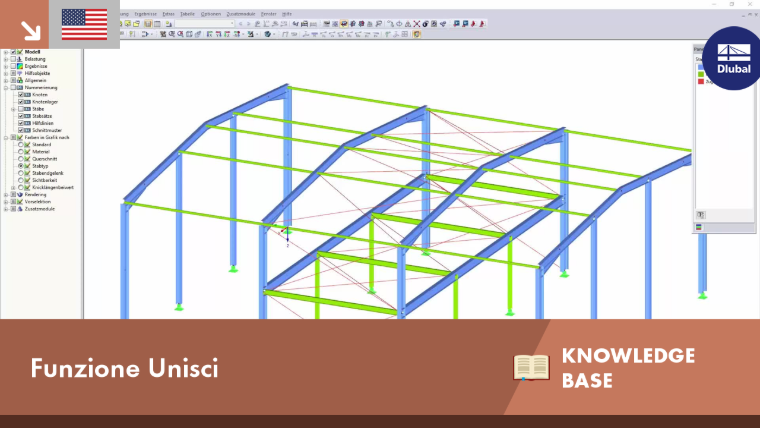Toggle the Schnittmuster numbering checkbox
760x428 pixels.
tap(21, 130)
